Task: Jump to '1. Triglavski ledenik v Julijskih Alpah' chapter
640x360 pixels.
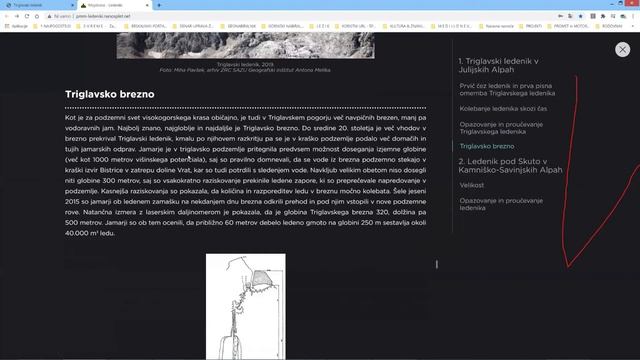Action: 498,65
